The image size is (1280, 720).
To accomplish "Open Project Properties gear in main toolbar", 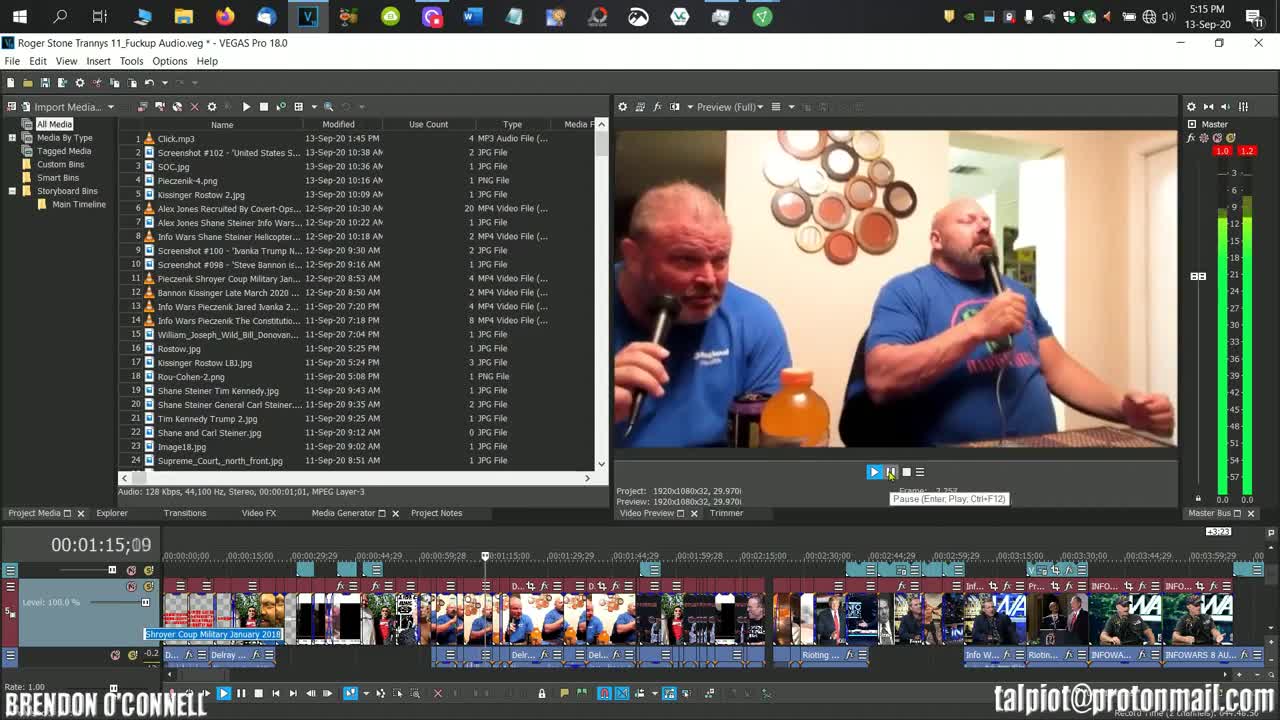I will pyautogui.click(x=80, y=82).
